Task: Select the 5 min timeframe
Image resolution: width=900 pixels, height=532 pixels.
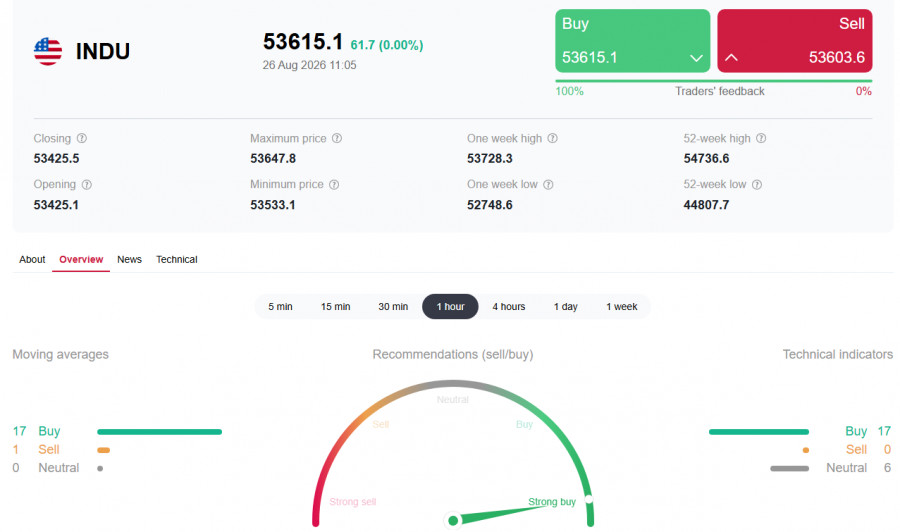Action: pyautogui.click(x=280, y=306)
